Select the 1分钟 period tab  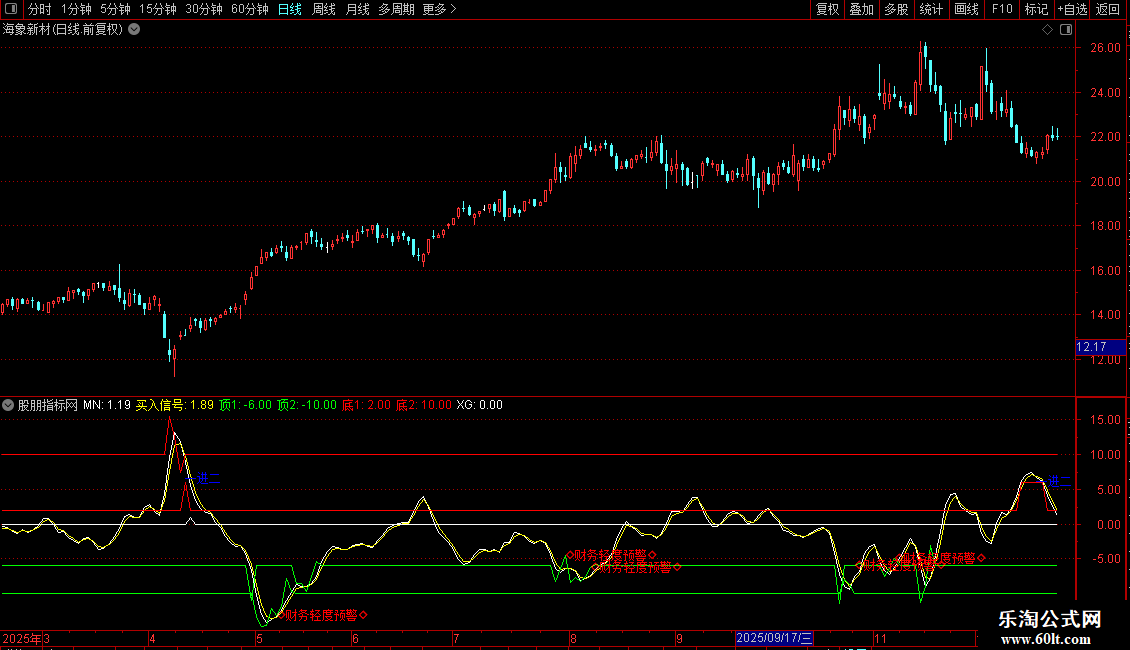[x=76, y=9]
